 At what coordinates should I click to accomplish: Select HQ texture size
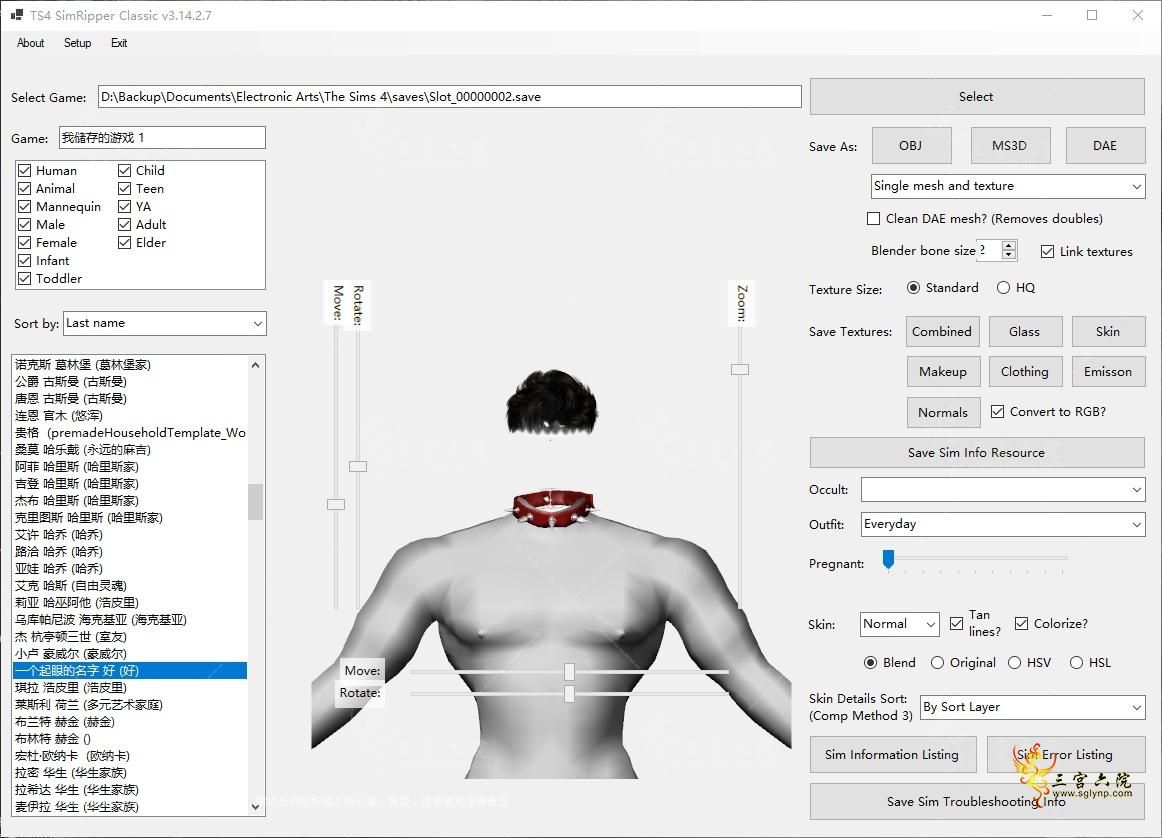point(1003,287)
